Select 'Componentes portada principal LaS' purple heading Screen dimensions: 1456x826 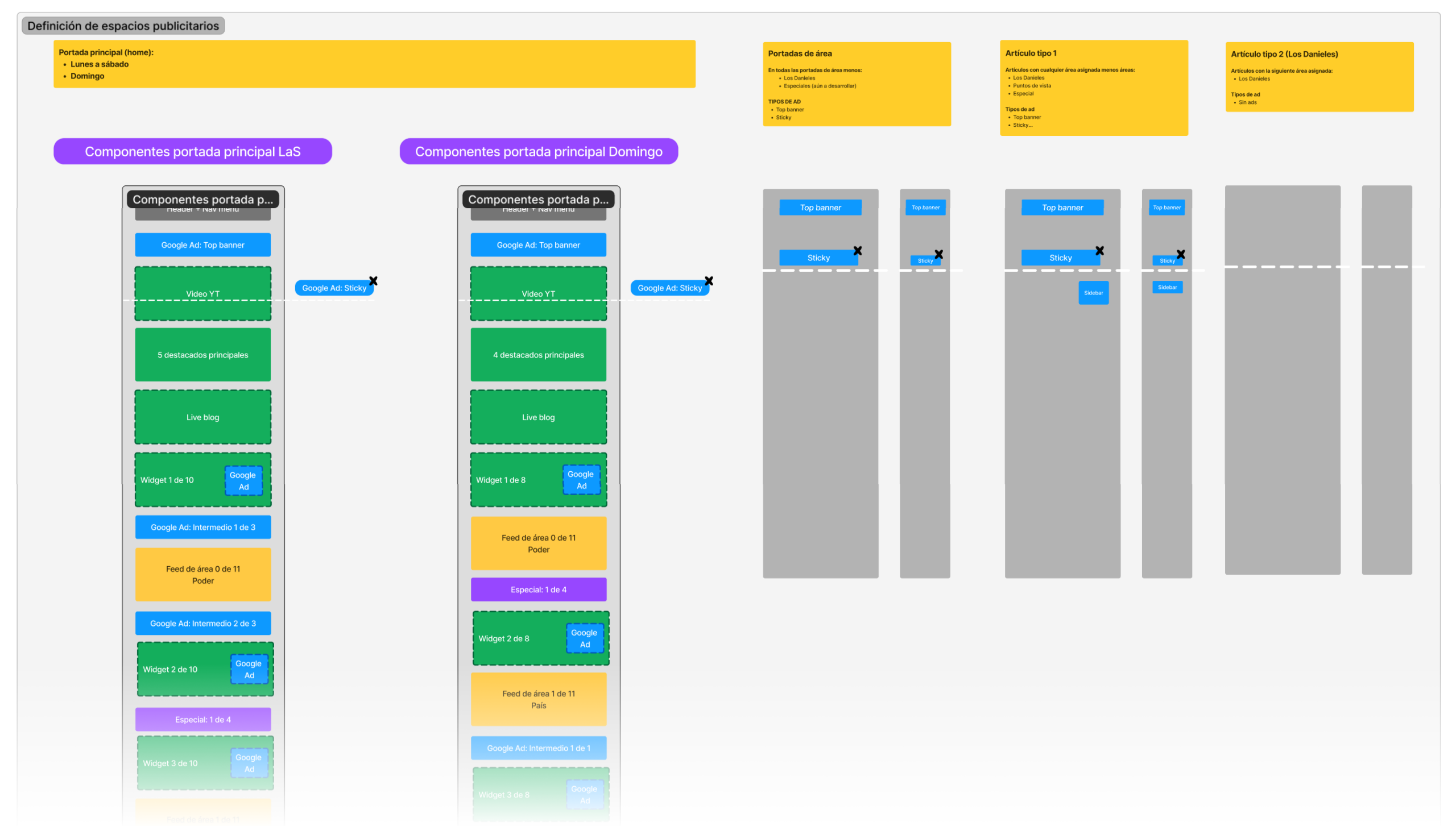(192, 151)
